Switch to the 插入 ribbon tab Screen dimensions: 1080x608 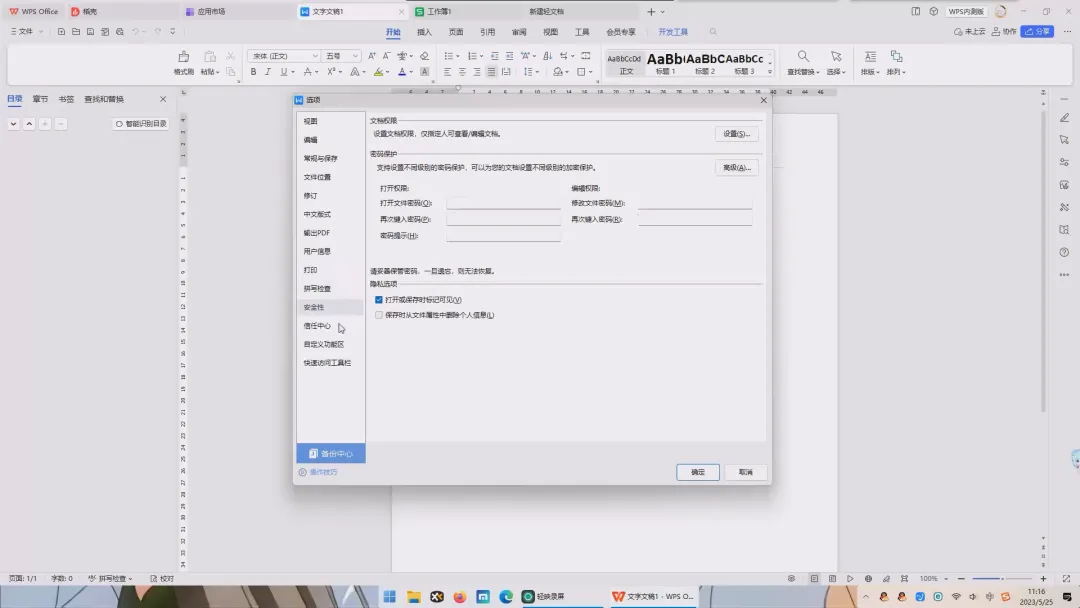click(424, 32)
